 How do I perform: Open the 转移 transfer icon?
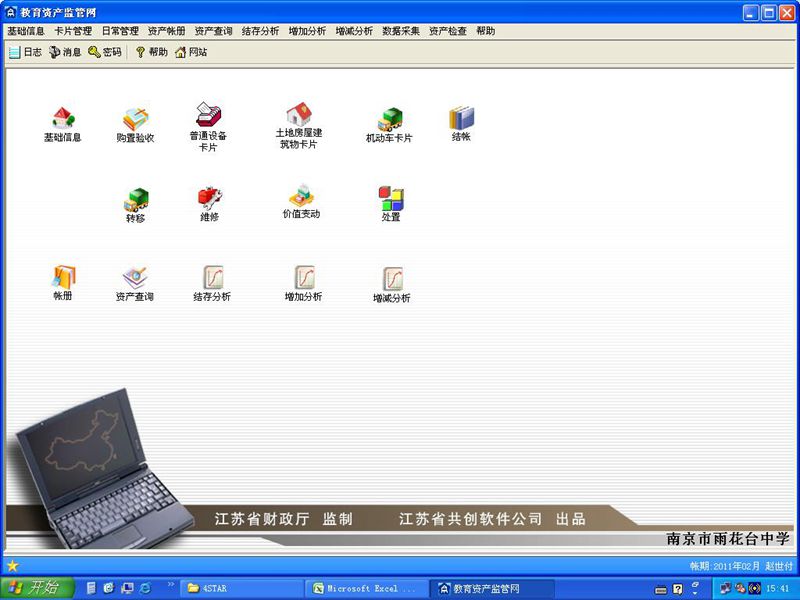135,198
